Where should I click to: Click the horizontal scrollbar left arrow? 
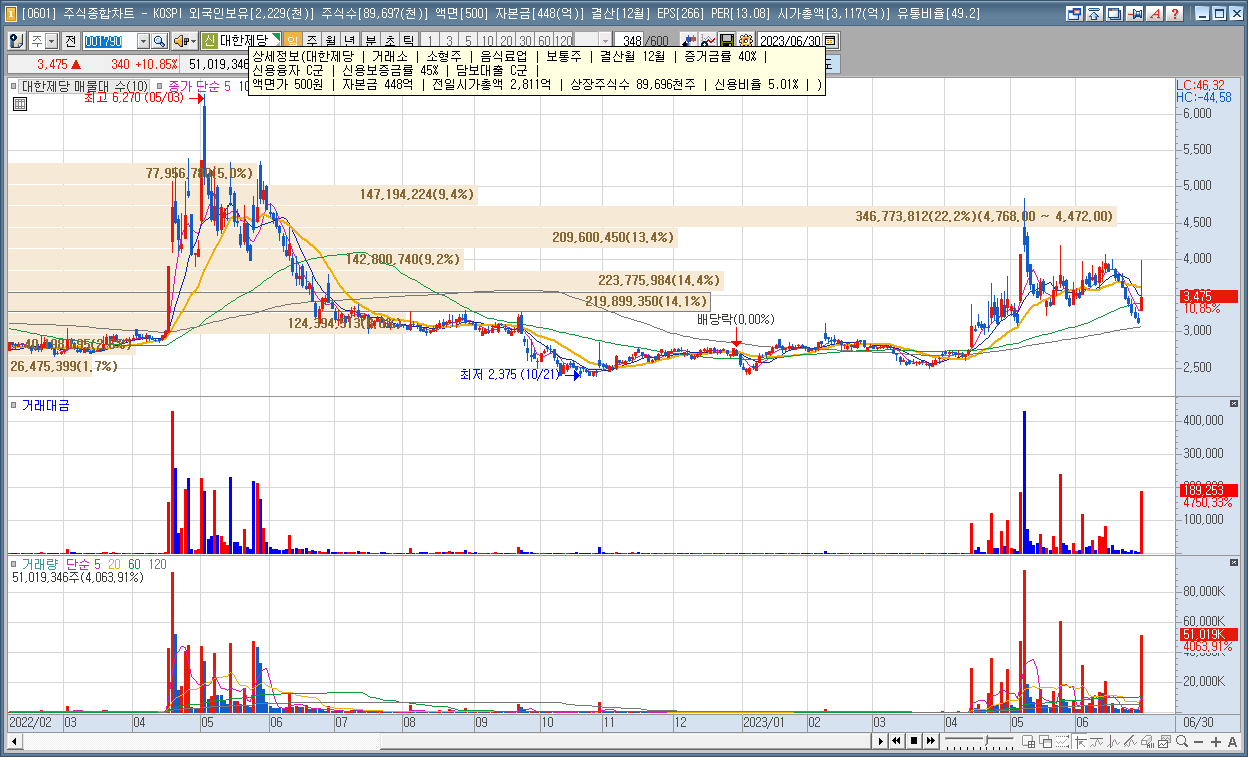tap(14, 741)
